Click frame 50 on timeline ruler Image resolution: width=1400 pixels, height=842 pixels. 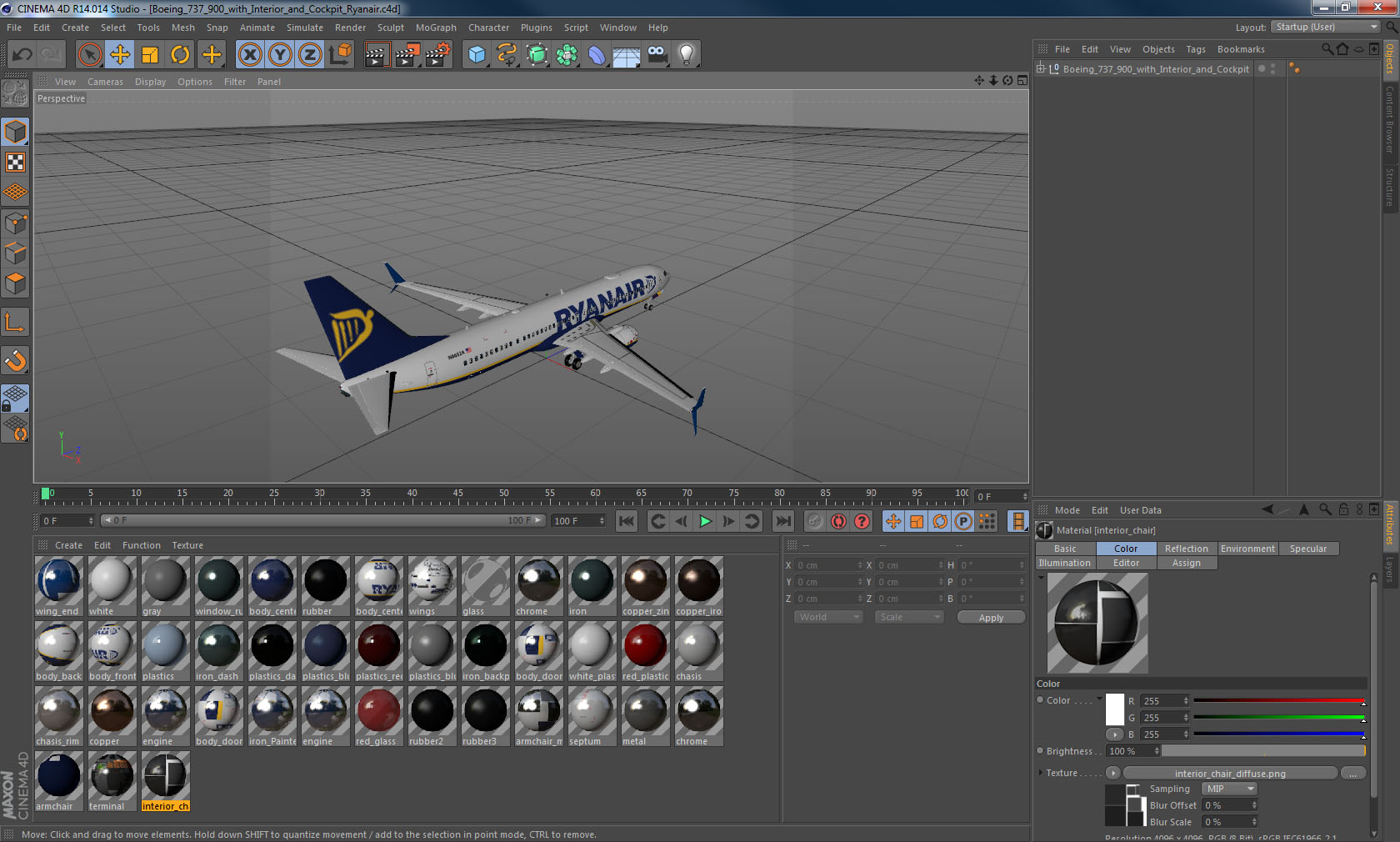503,495
